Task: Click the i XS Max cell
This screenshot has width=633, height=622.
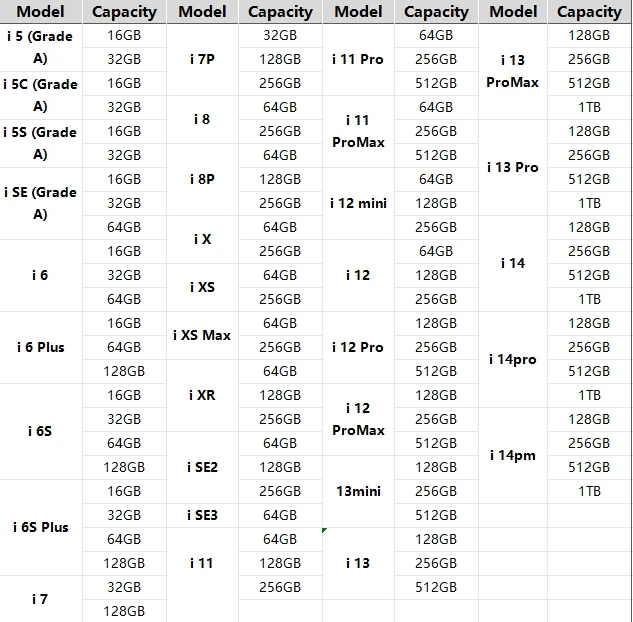Action: point(202,335)
